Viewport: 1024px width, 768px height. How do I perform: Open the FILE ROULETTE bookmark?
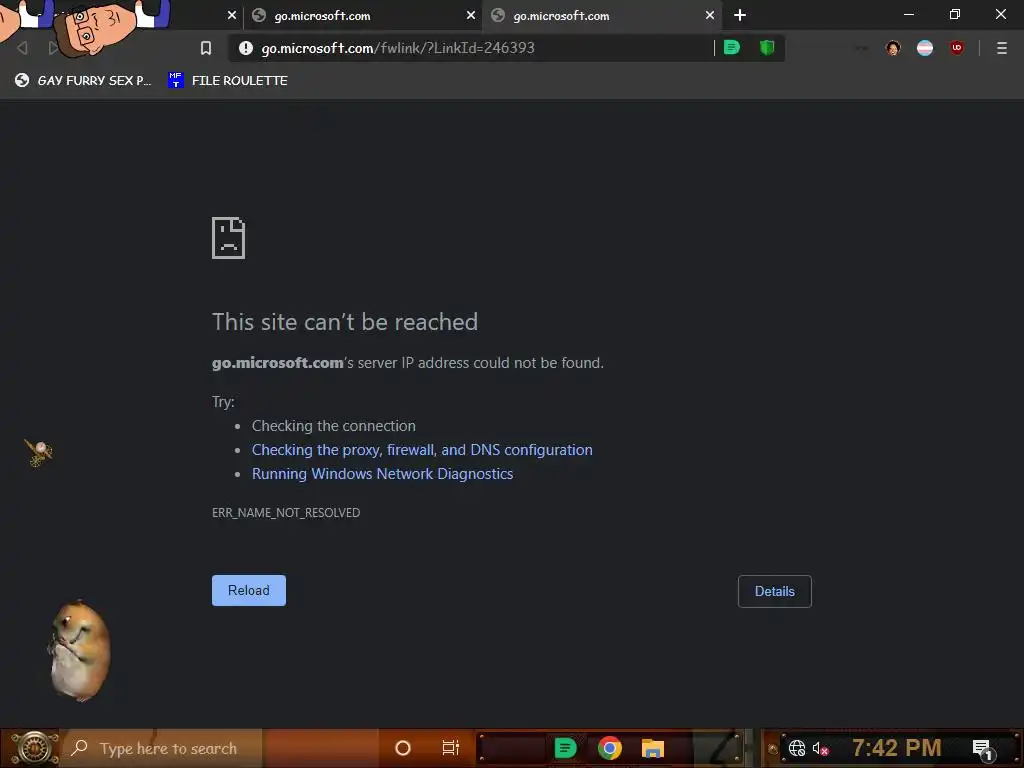(x=227, y=80)
